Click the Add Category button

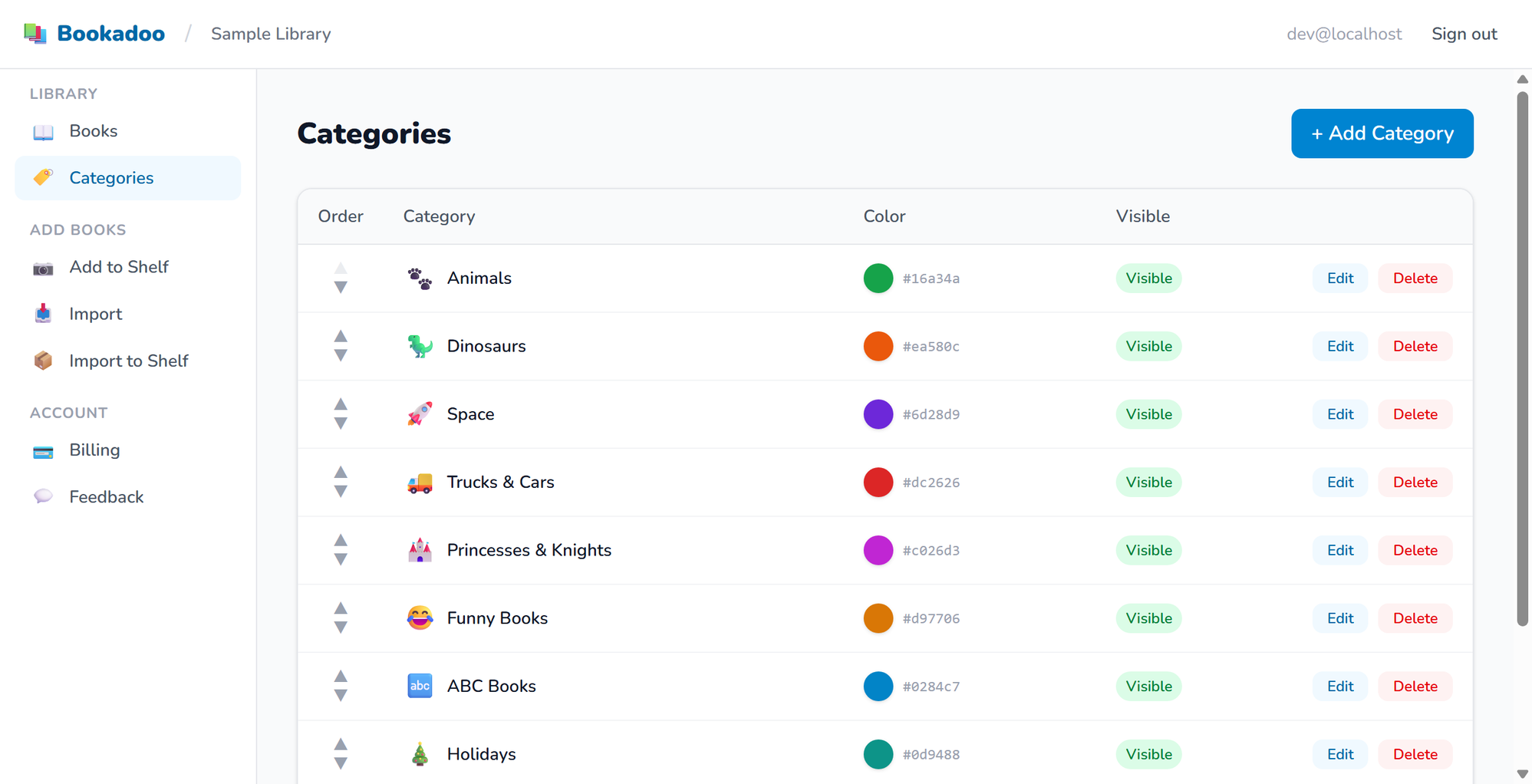(x=1382, y=133)
